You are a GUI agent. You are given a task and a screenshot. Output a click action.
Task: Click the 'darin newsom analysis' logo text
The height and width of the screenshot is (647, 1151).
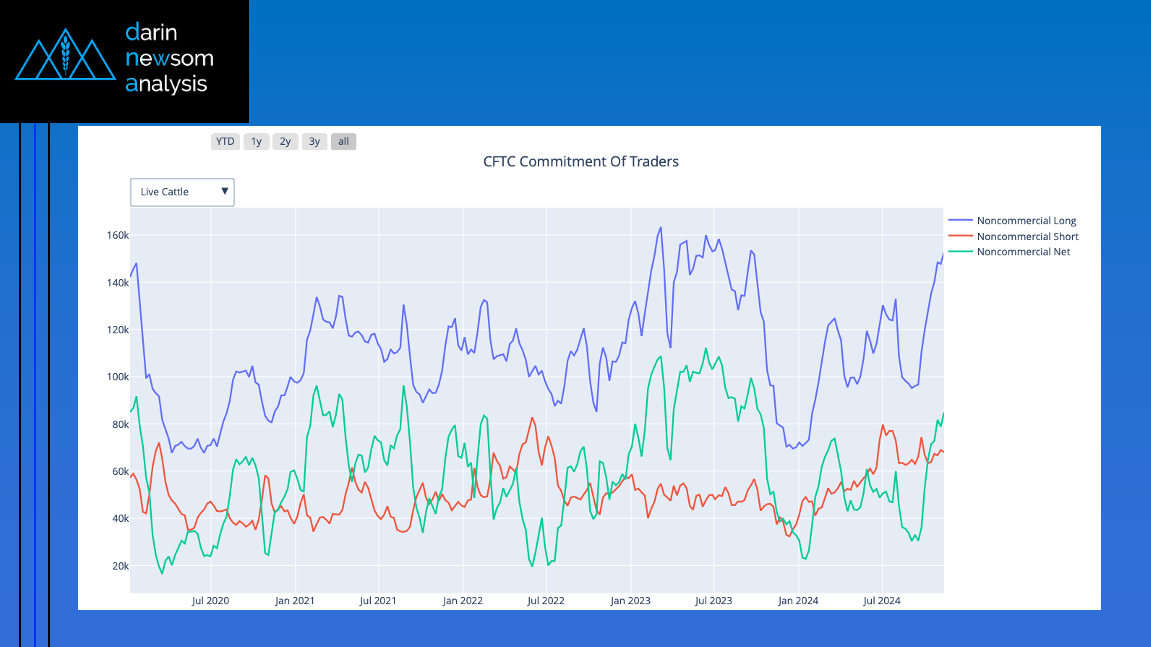[169, 58]
